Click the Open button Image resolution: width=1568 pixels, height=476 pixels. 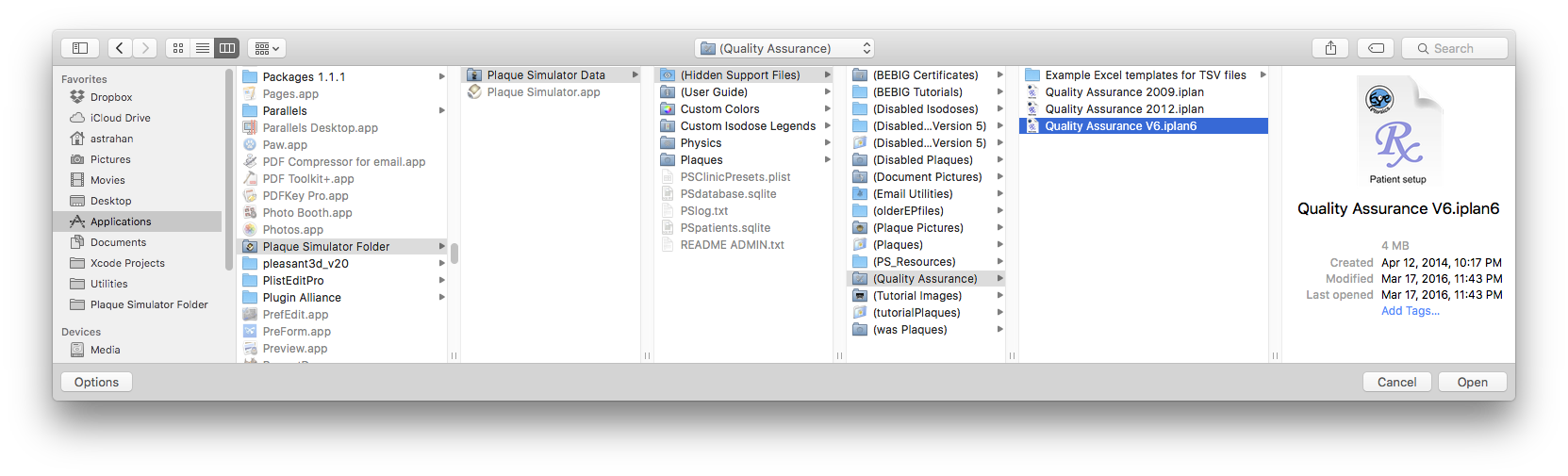pyautogui.click(x=1472, y=382)
